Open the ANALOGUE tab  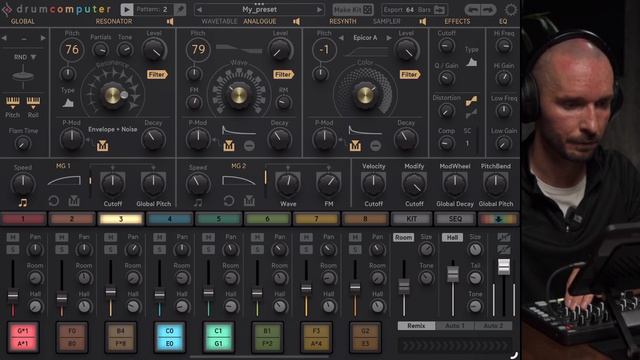point(260,21)
